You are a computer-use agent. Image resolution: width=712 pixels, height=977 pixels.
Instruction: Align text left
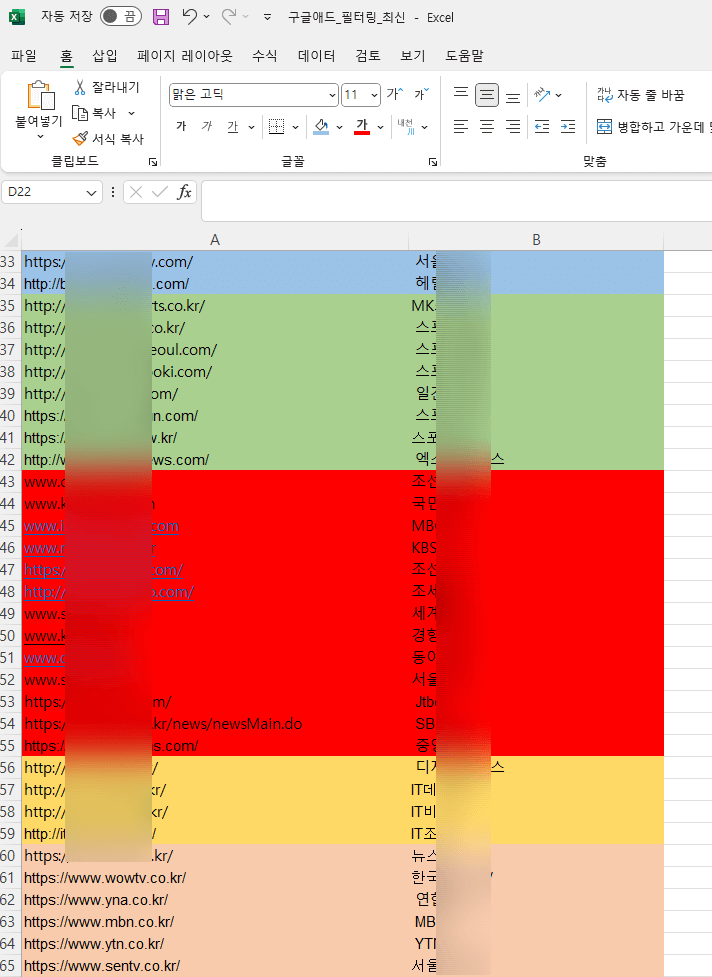[x=461, y=126]
